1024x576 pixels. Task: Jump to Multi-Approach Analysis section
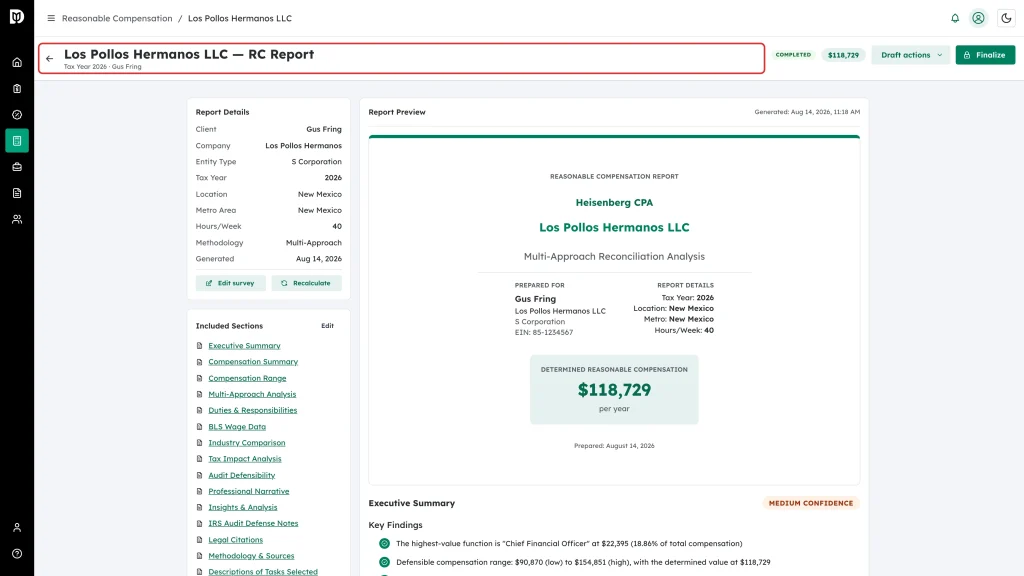click(x=252, y=394)
